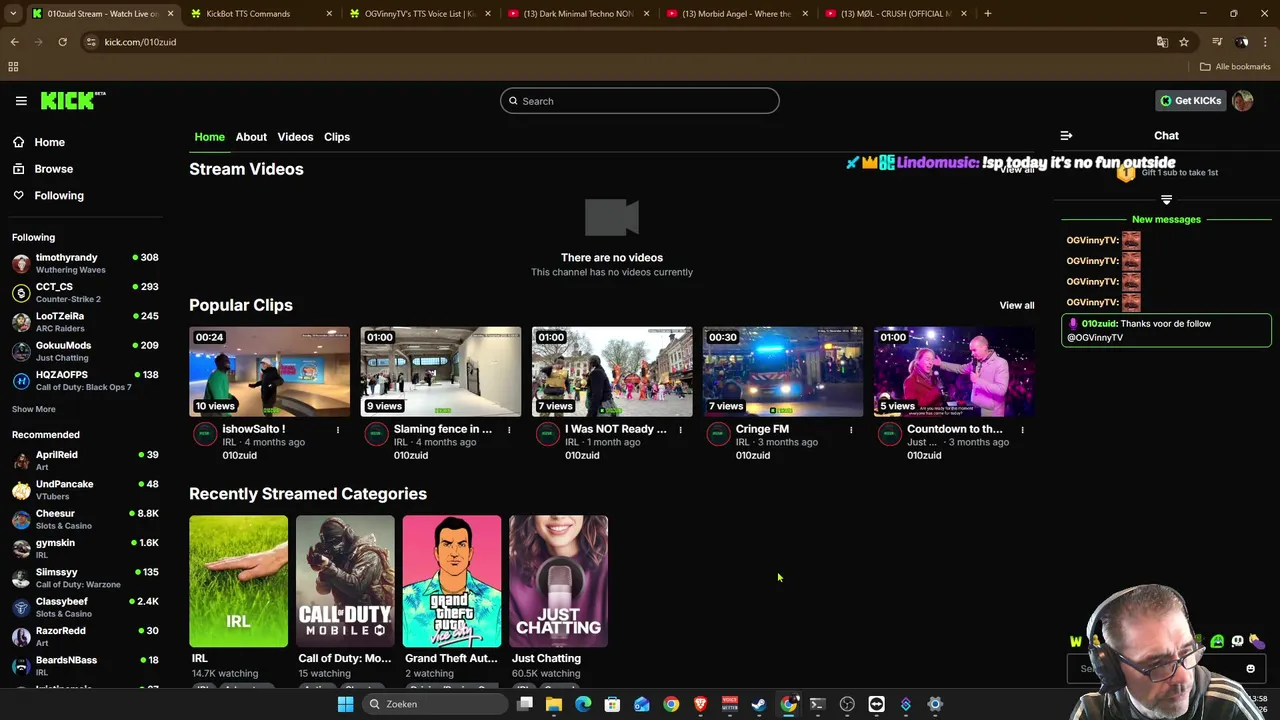Image resolution: width=1280 pixels, height=720 pixels.
Task: Play the I Was NOT Ready clip thumbnail
Action: coord(612,371)
